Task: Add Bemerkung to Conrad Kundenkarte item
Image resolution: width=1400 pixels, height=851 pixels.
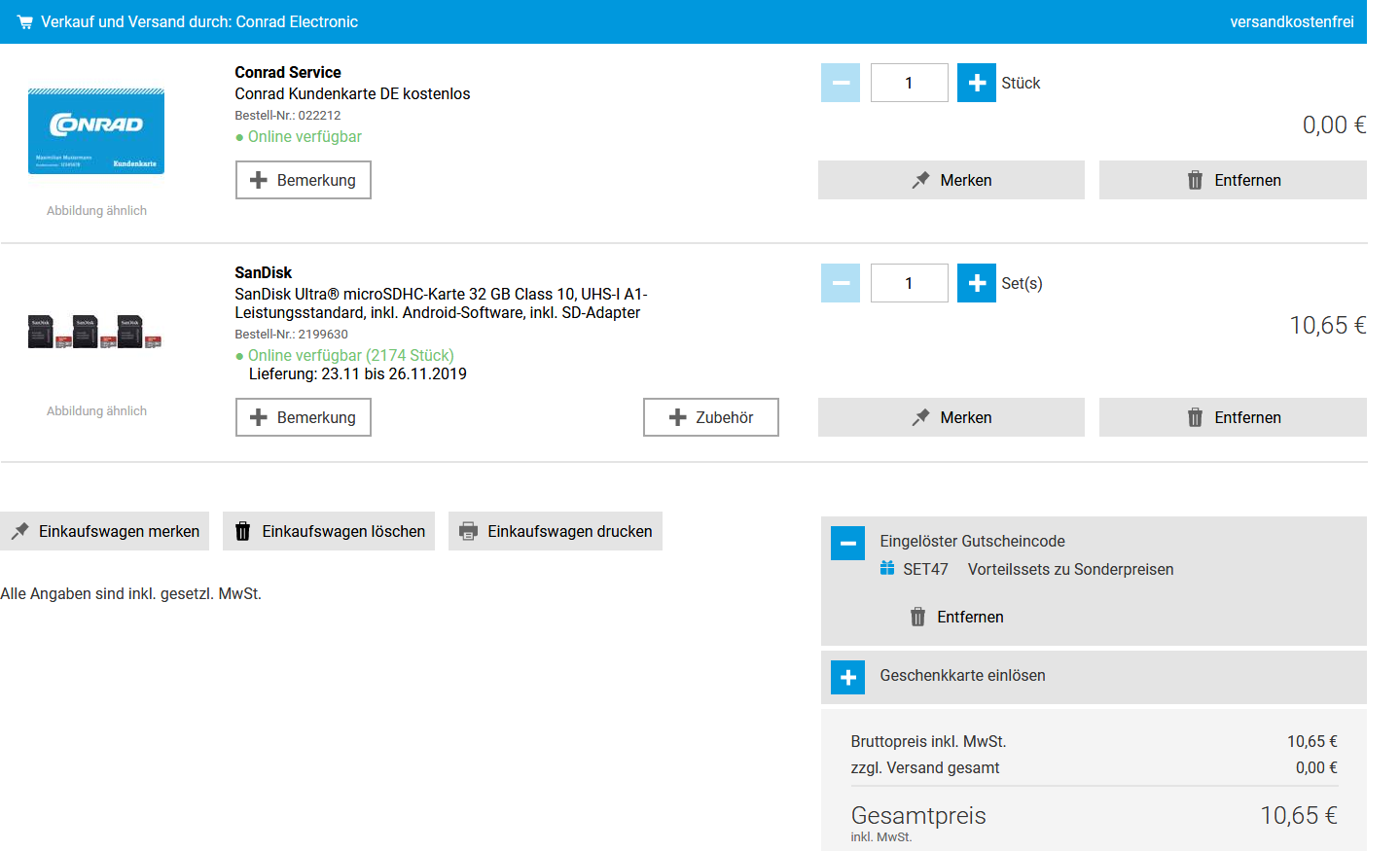Action: (303, 180)
